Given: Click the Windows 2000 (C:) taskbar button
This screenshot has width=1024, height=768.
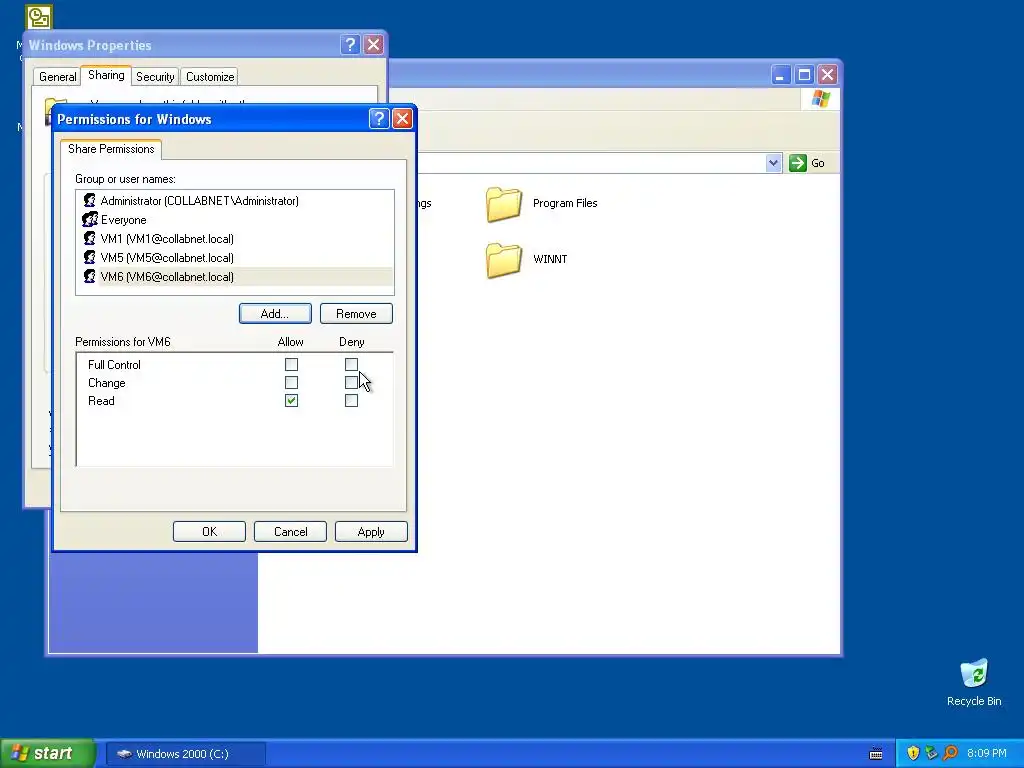Looking at the screenshot, I should (x=185, y=754).
